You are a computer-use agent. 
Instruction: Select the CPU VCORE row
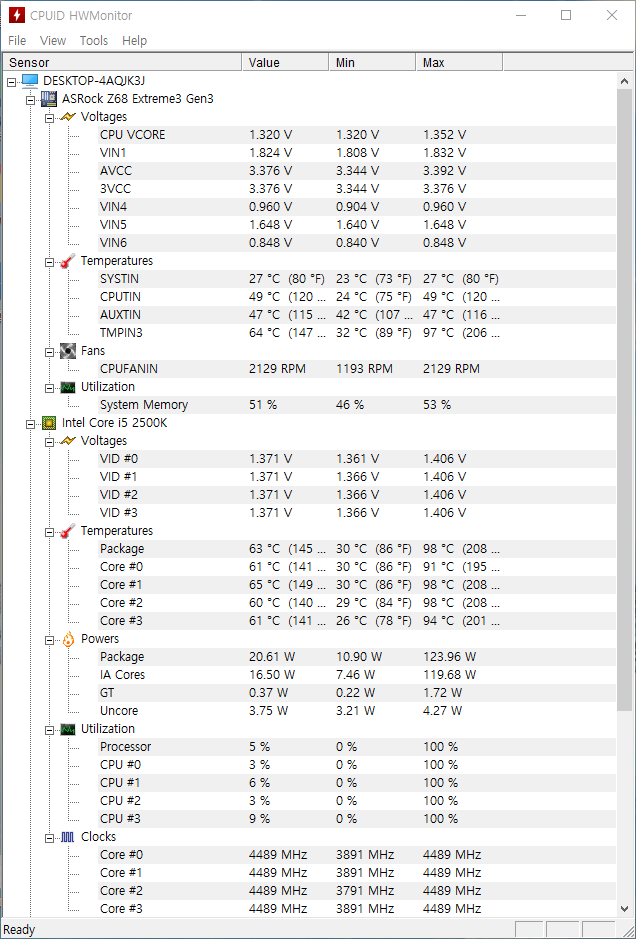click(x=357, y=135)
